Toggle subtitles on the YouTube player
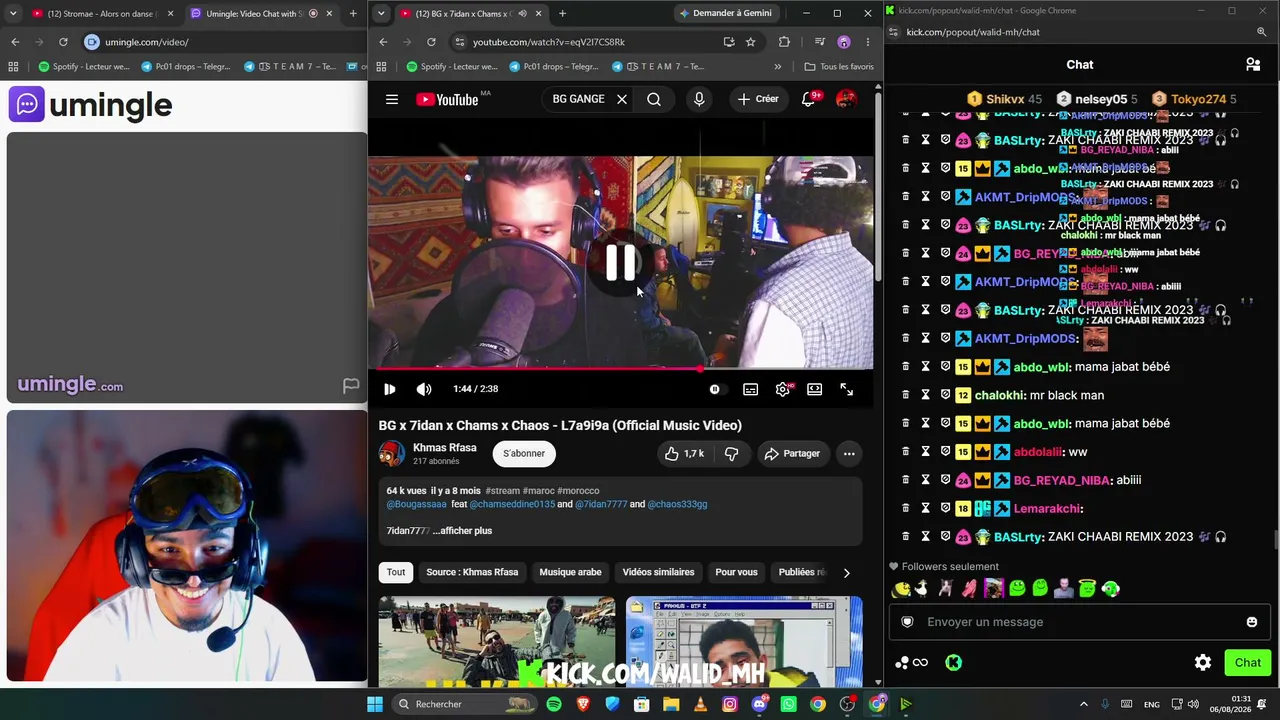This screenshot has width=1280, height=720. (751, 389)
